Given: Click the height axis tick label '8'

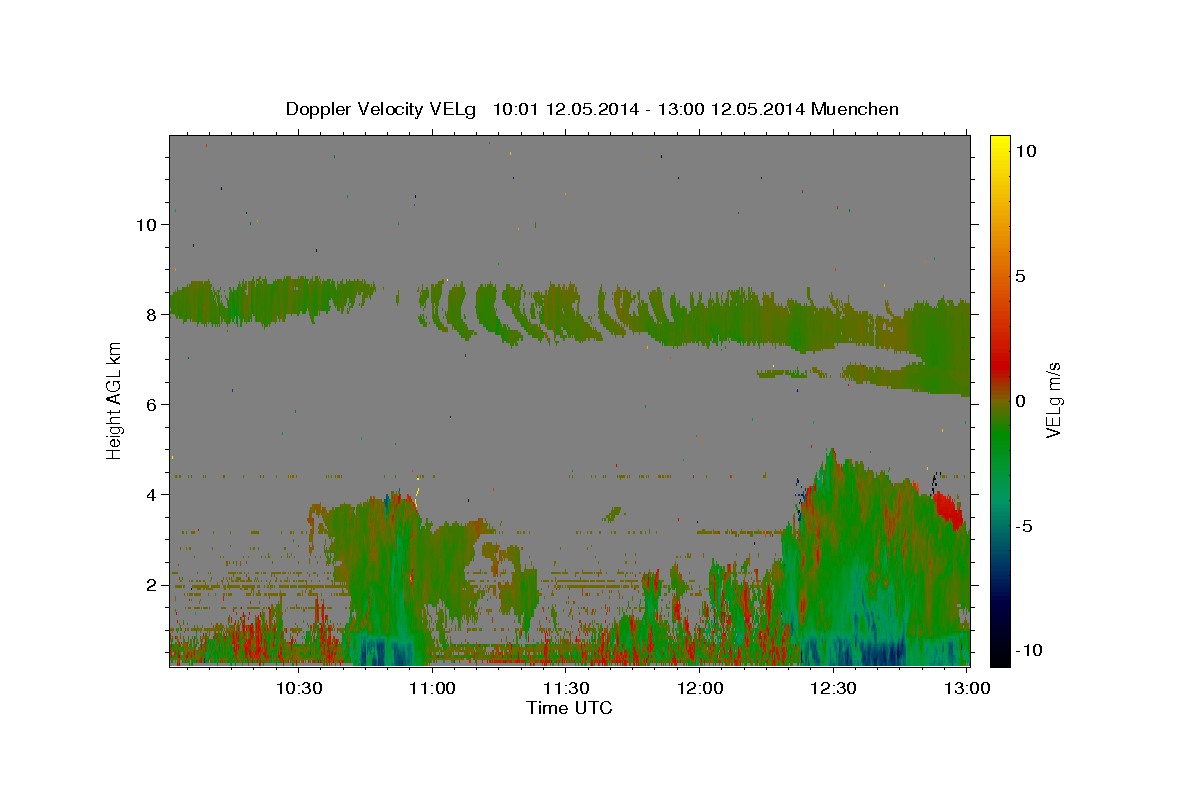Looking at the screenshot, I should coord(152,314).
